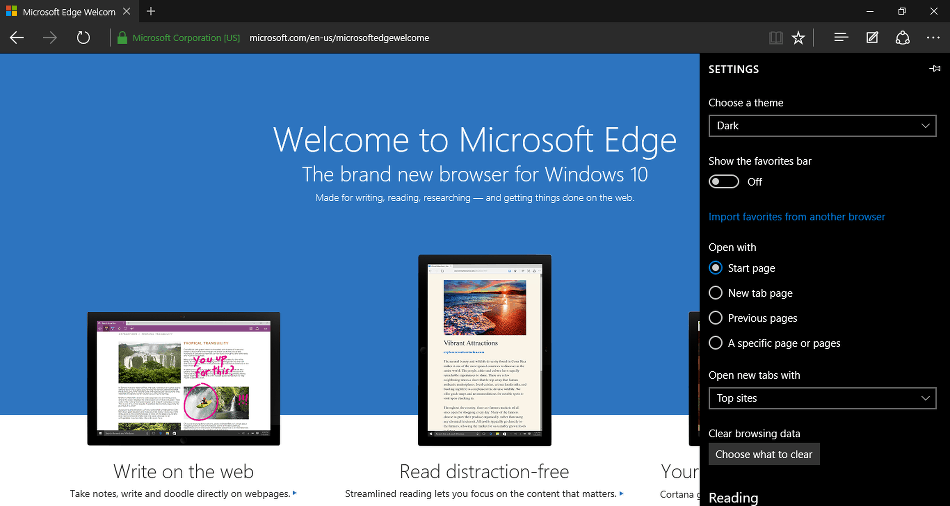Add page to favorites with star icon
Image resolution: width=950 pixels, height=506 pixels.
click(798, 38)
